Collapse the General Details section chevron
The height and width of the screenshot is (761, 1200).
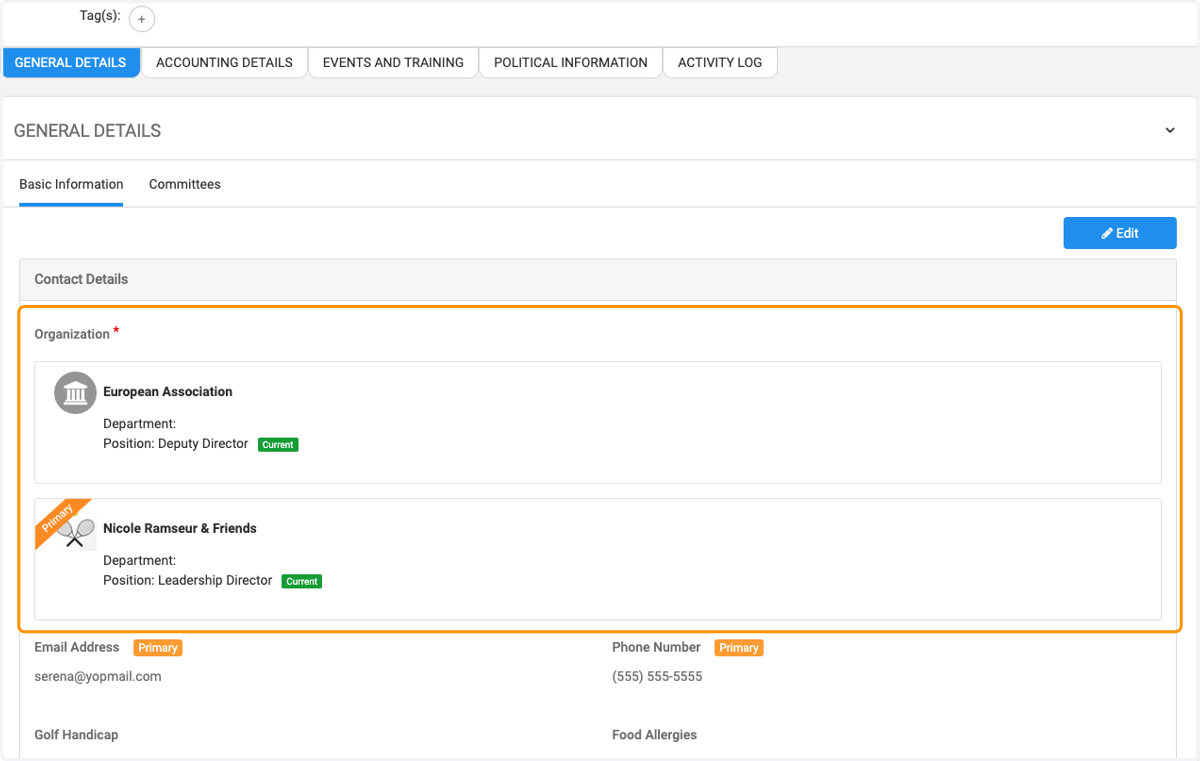(1170, 131)
